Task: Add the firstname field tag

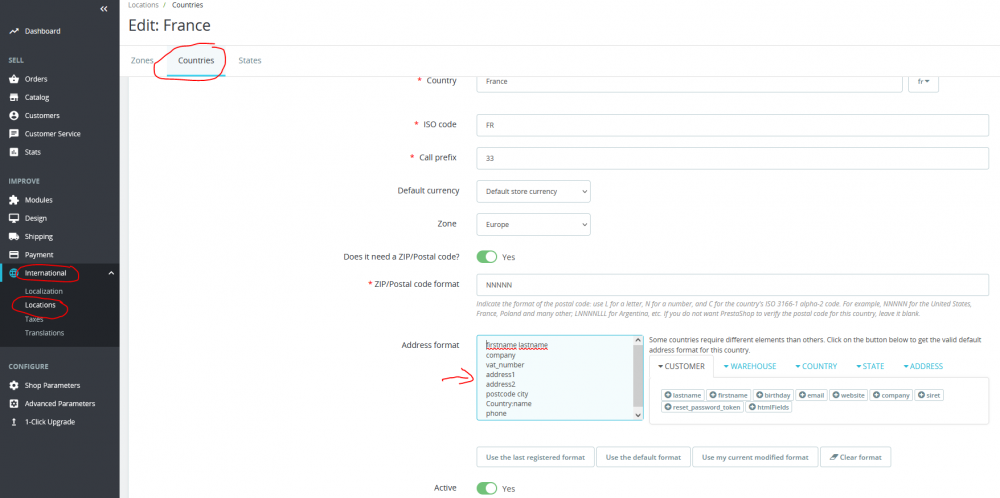Action: pos(728,395)
